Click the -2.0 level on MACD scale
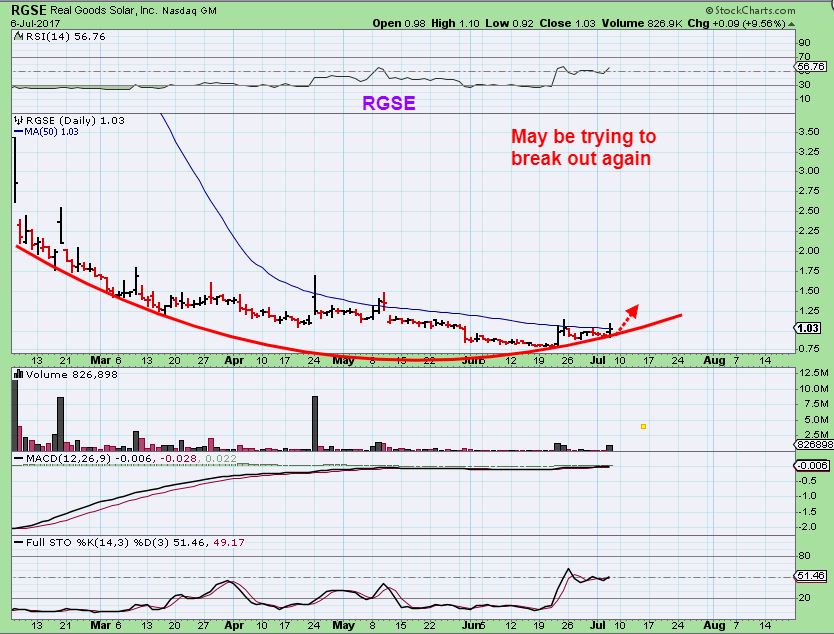This screenshot has width=834, height=634. [x=808, y=527]
